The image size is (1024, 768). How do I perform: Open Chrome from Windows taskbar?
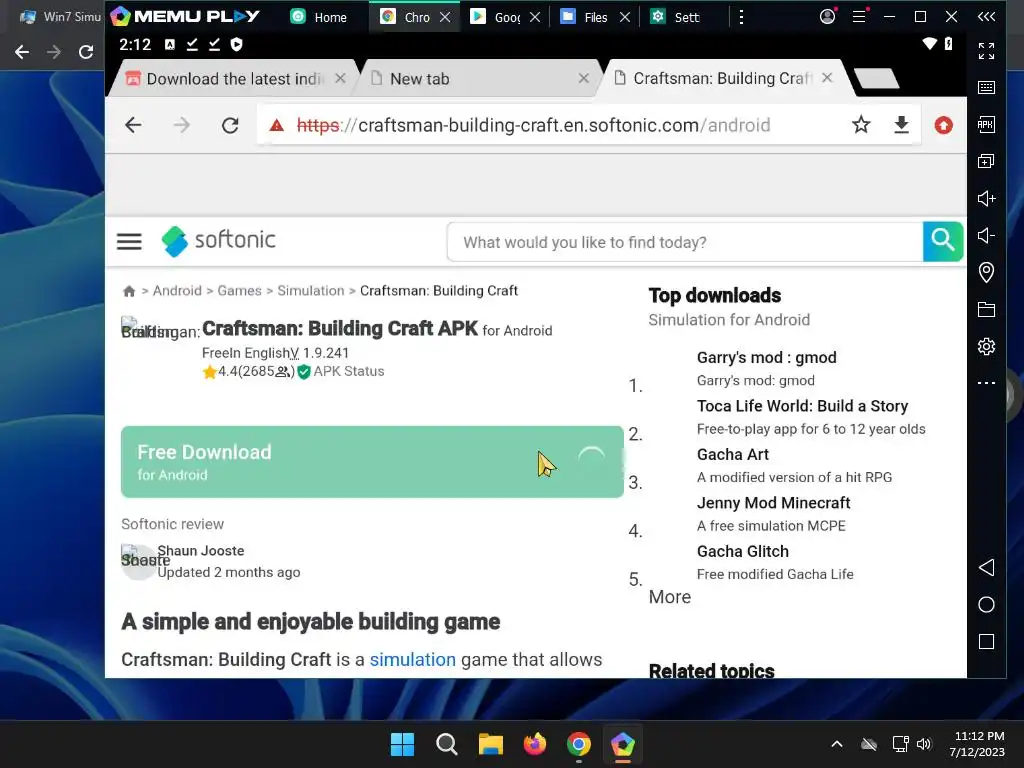coord(579,744)
